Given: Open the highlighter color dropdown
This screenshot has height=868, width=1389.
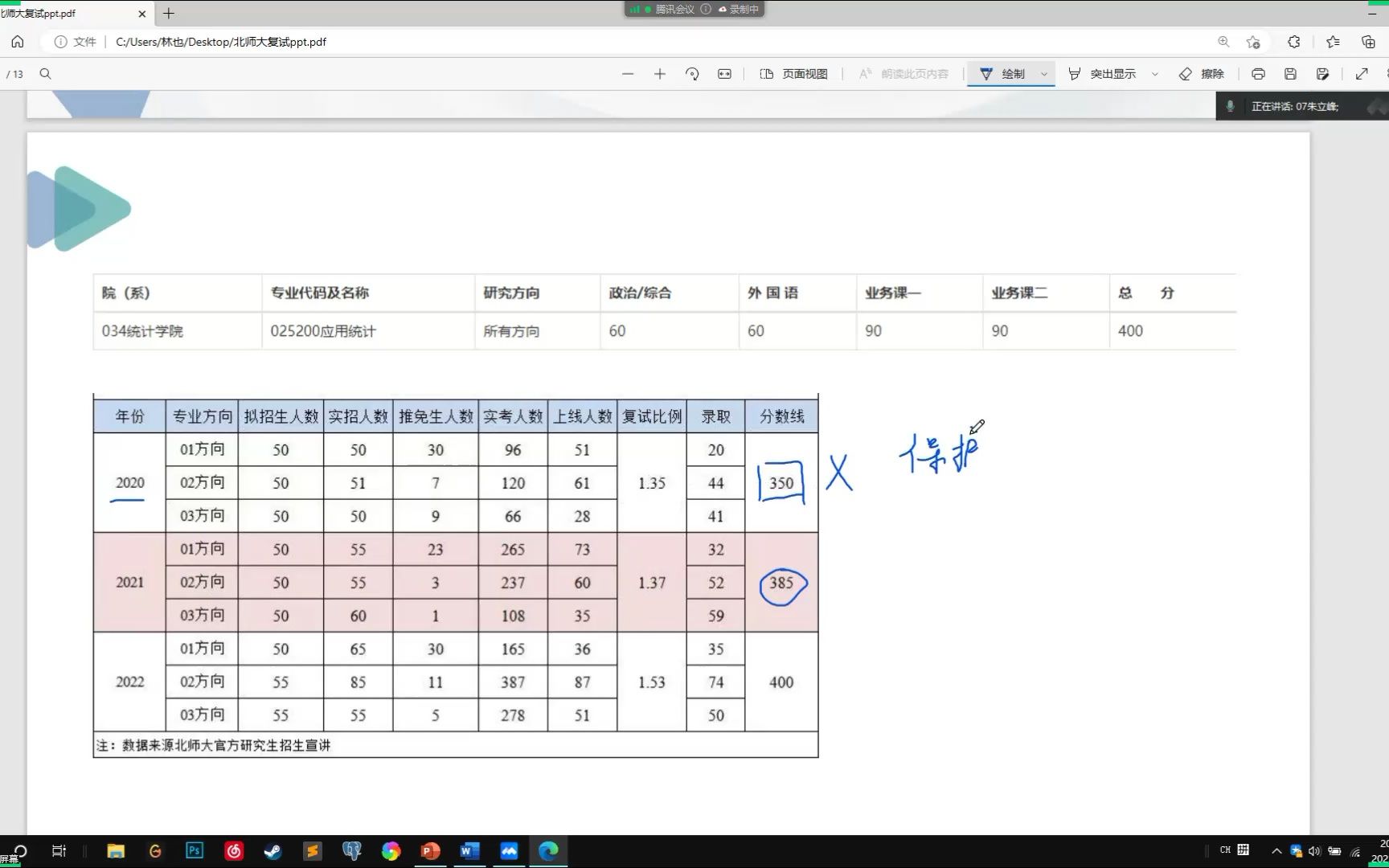Looking at the screenshot, I should [x=1155, y=73].
